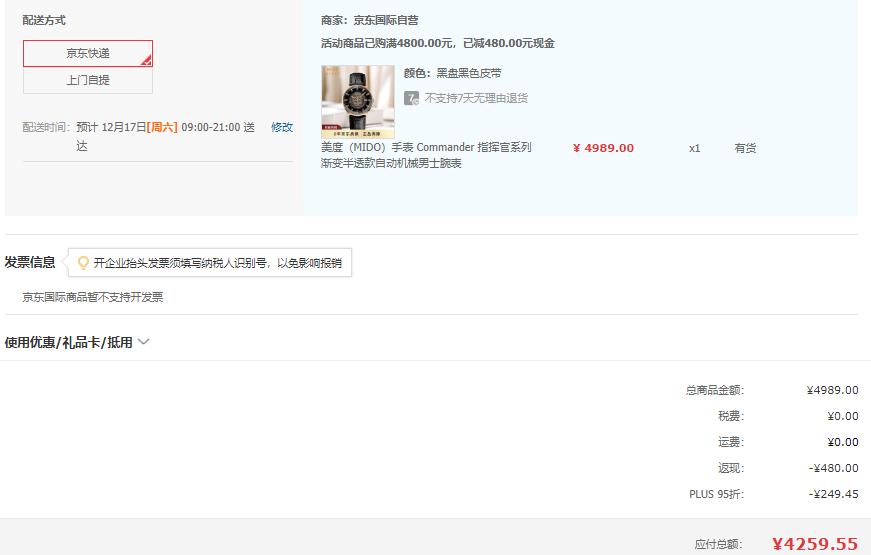
Task: Click 税费 value ¥0.00
Action: (843, 416)
